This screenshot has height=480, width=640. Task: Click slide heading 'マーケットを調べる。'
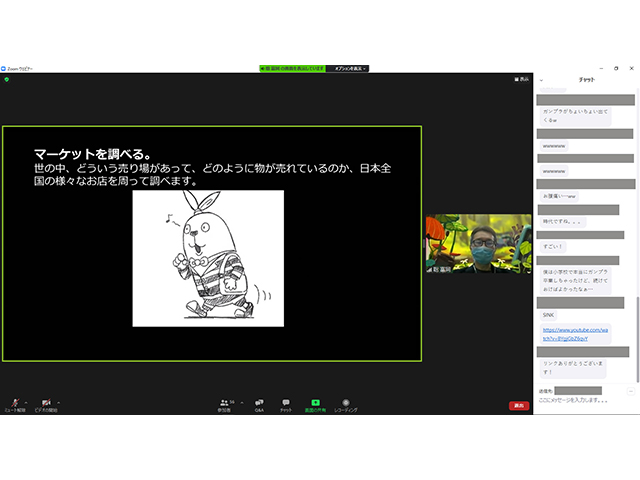click(93, 154)
